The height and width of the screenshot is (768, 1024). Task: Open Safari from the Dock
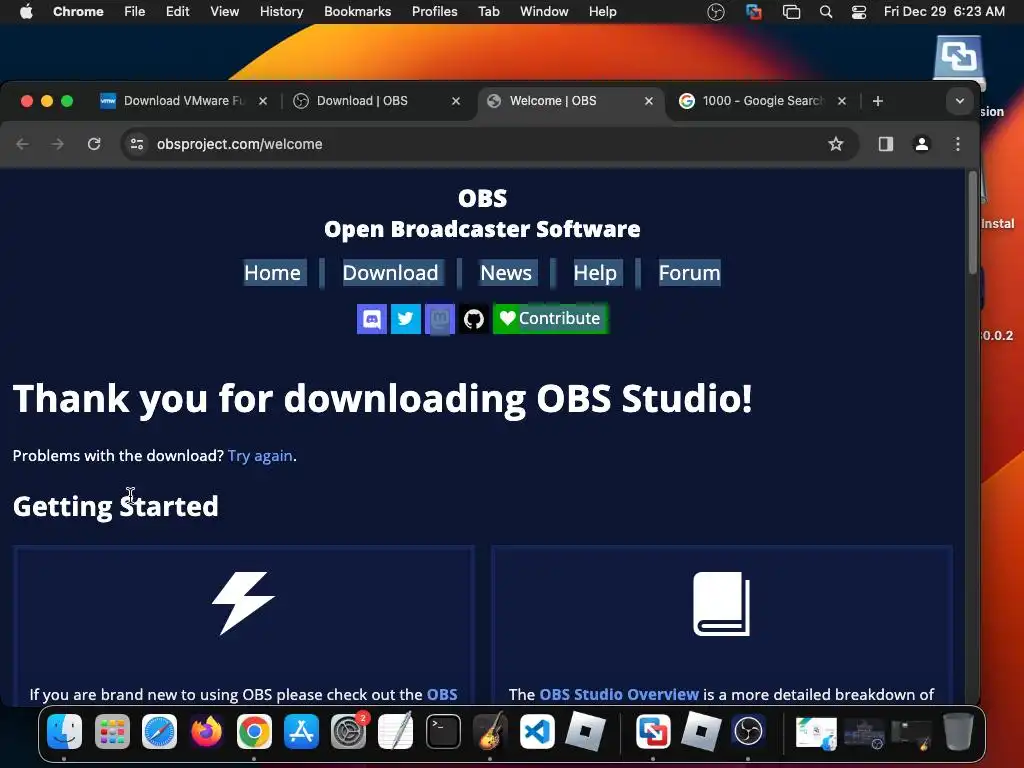pos(159,731)
